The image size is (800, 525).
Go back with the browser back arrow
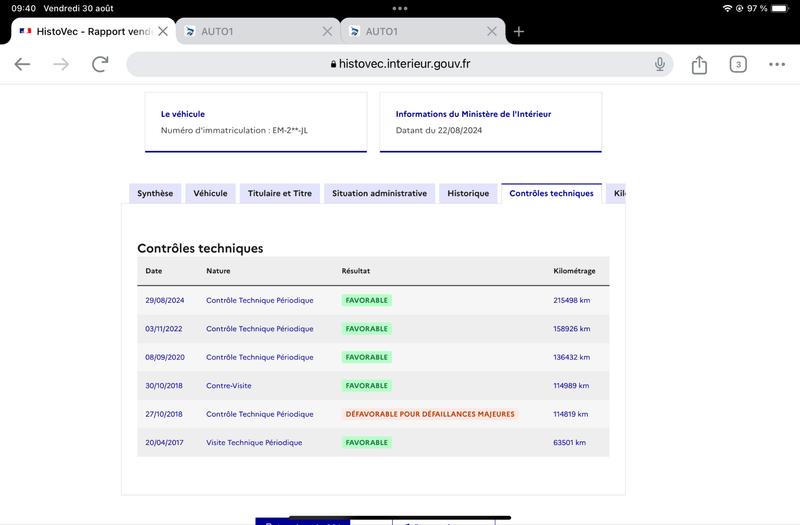pyautogui.click(x=22, y=64)
